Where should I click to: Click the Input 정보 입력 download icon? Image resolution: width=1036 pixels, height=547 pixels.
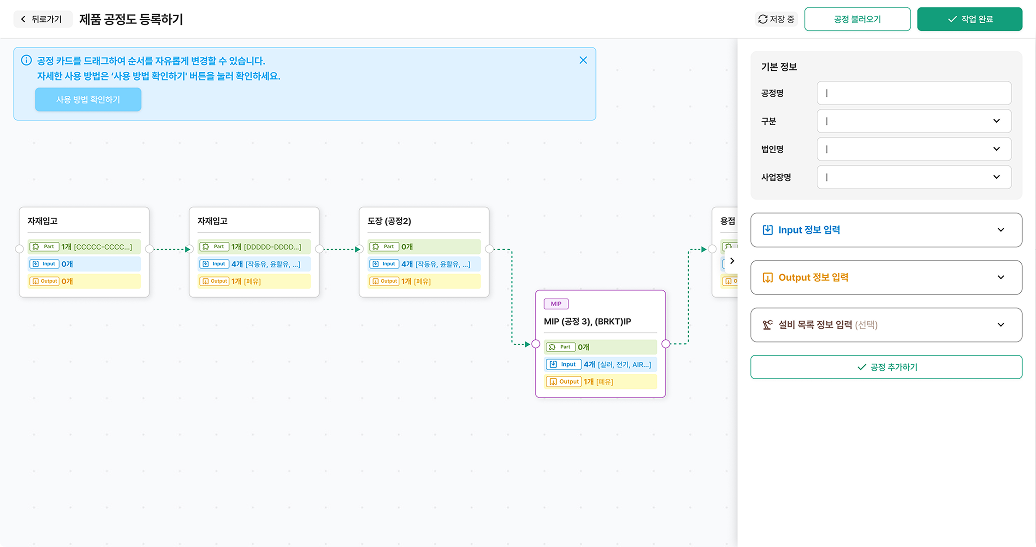[x=768, y=230]
